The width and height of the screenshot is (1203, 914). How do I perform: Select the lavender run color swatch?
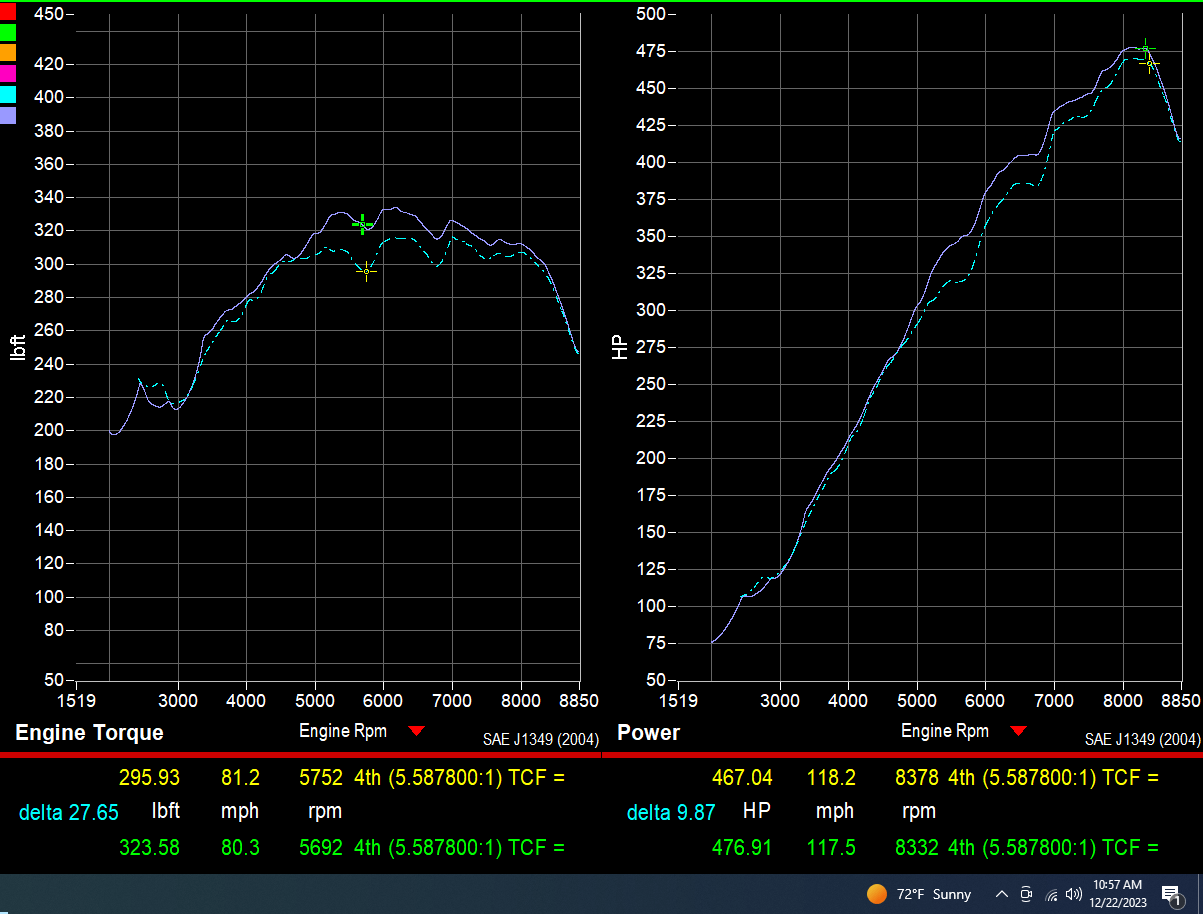pos(8,115)
